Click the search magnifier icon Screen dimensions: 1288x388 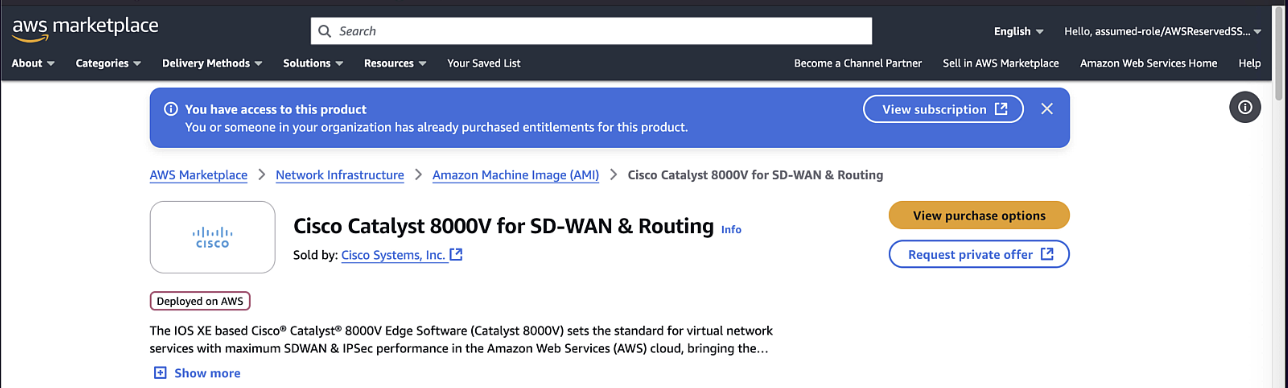[324, 31]
